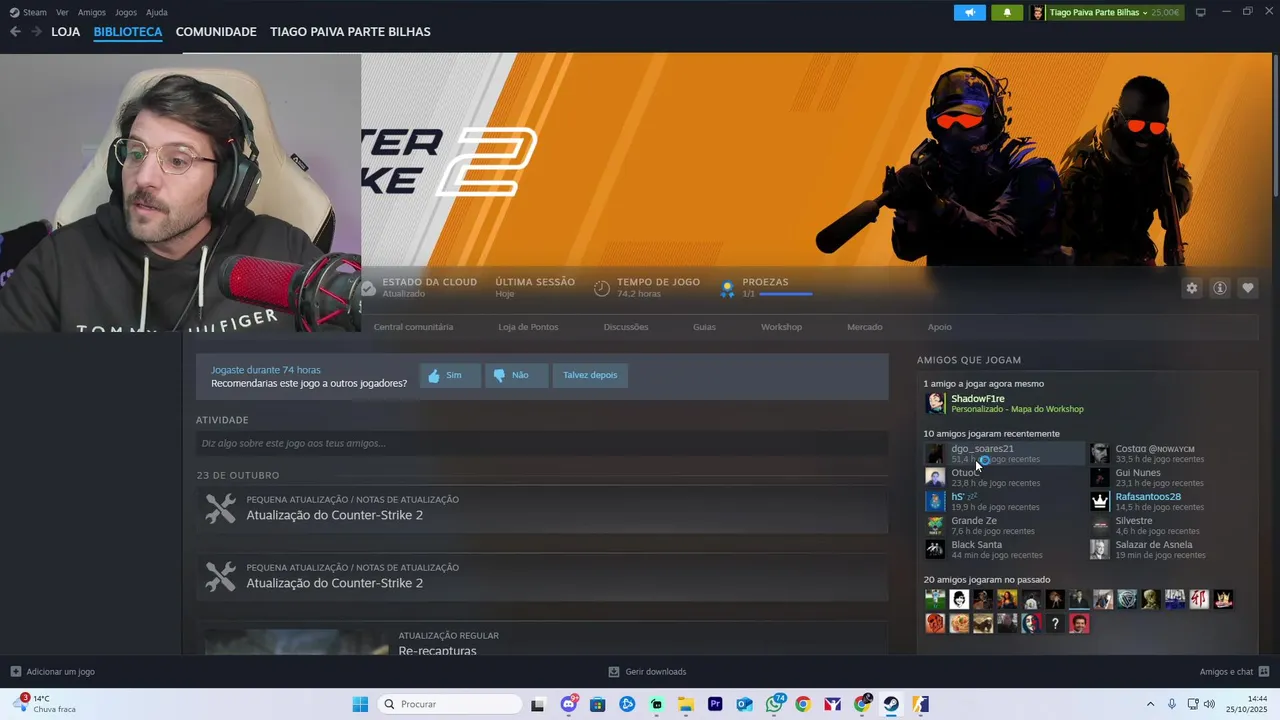1280x720 pixels.
Task: Click the taskbar volume icon
Action: pyautogui.click(x=1209, y=704)
